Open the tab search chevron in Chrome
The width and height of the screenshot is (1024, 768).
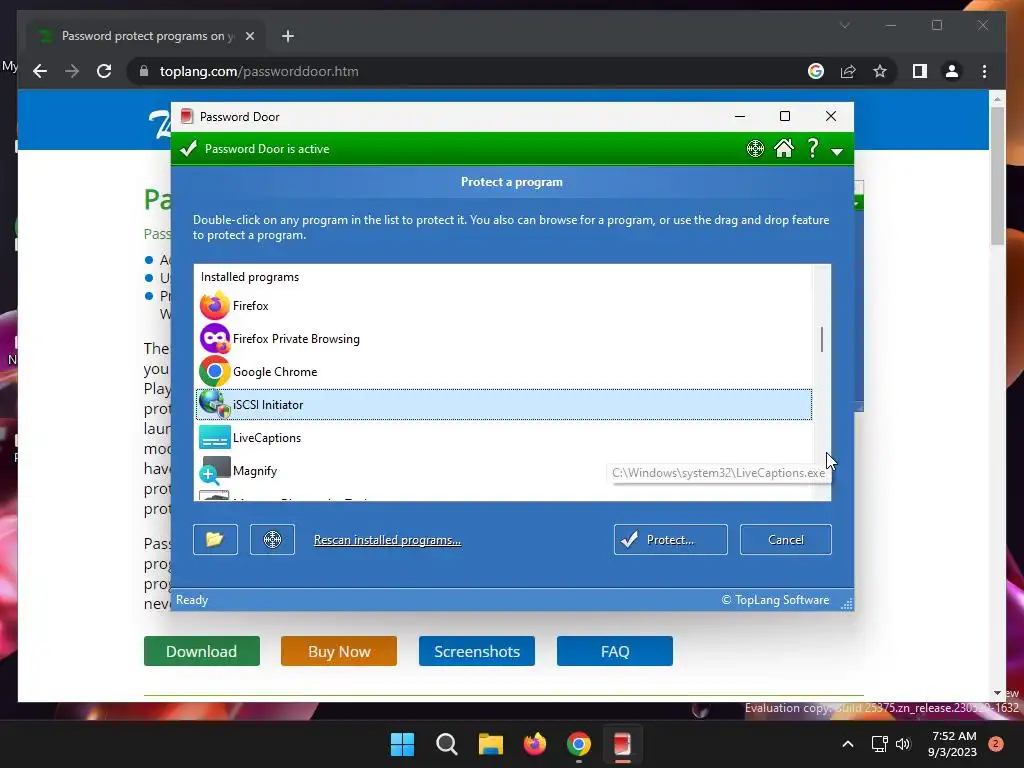coord(844,25)
